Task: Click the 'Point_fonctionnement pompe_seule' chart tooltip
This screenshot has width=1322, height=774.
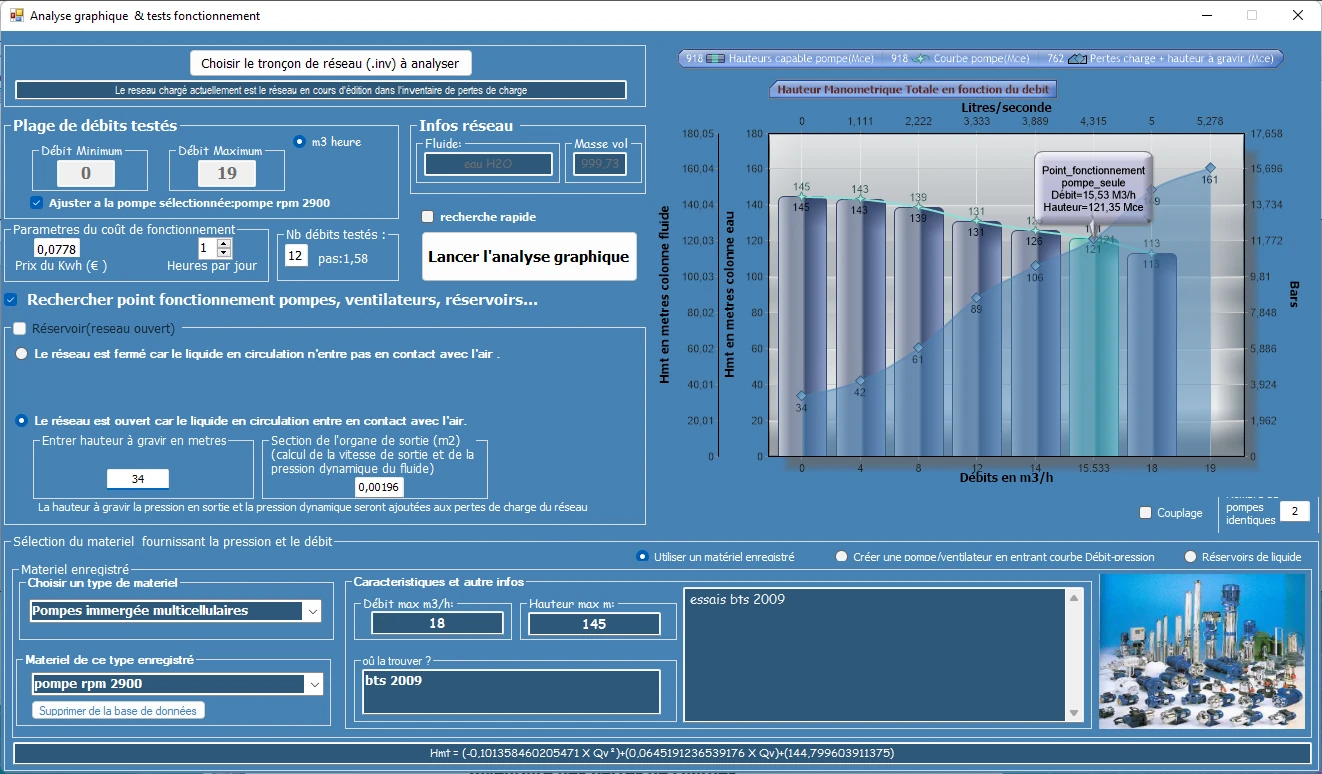Action: point(1093,189)
